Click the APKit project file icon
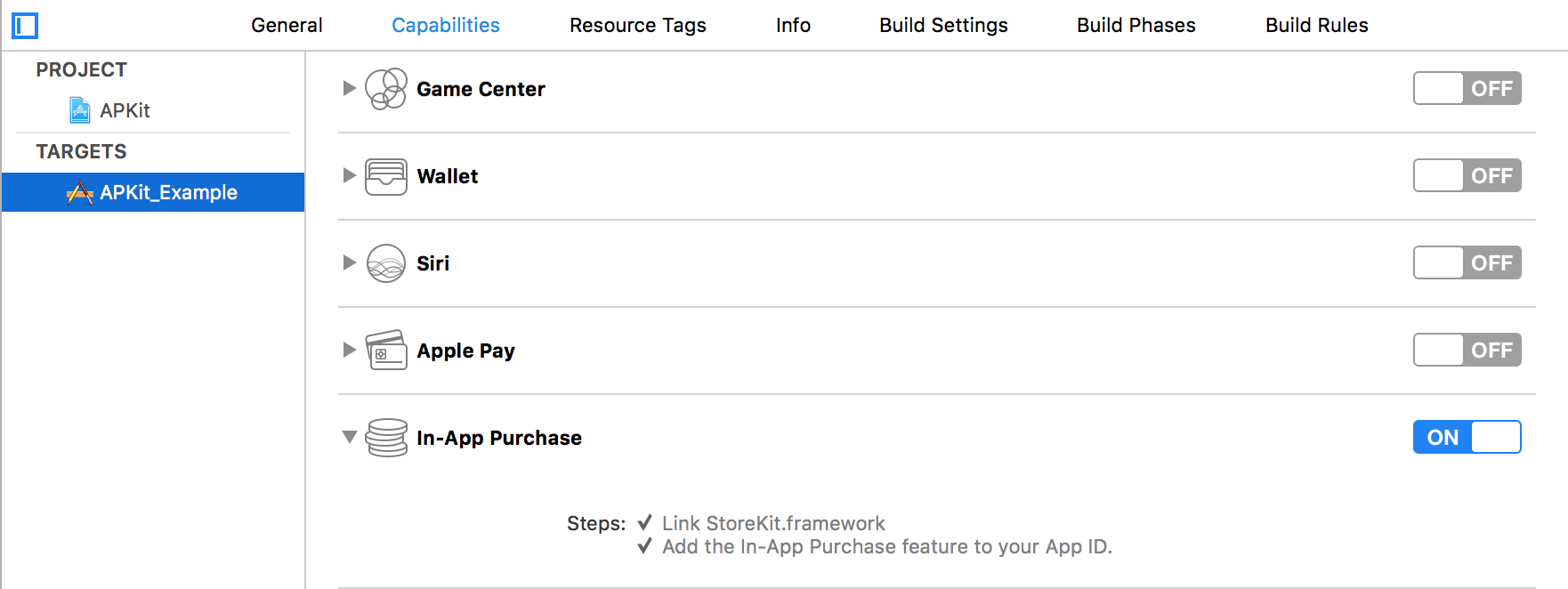1568x589 pixels. click(x=80, y=110)
